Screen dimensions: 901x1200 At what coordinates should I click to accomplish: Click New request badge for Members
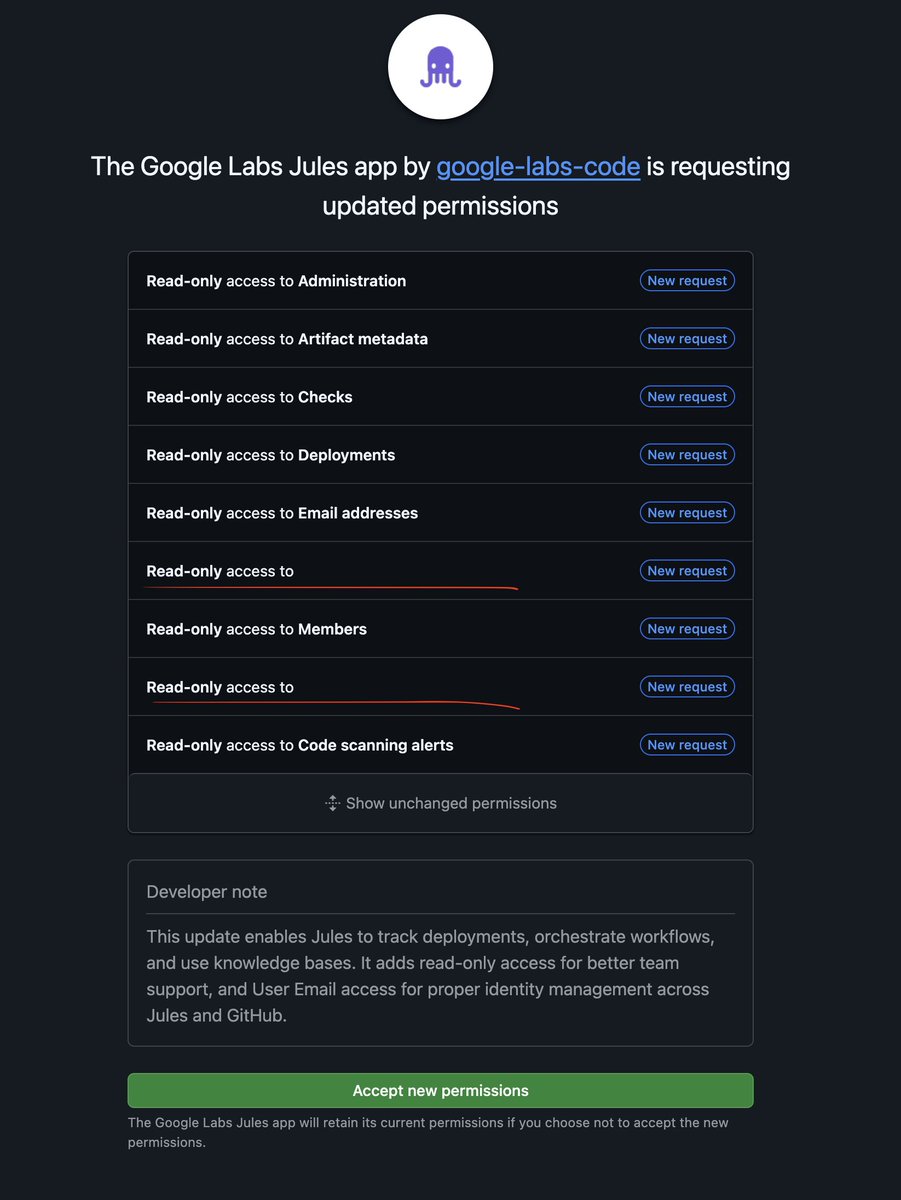pyautogui.click(x=687, y=629)
